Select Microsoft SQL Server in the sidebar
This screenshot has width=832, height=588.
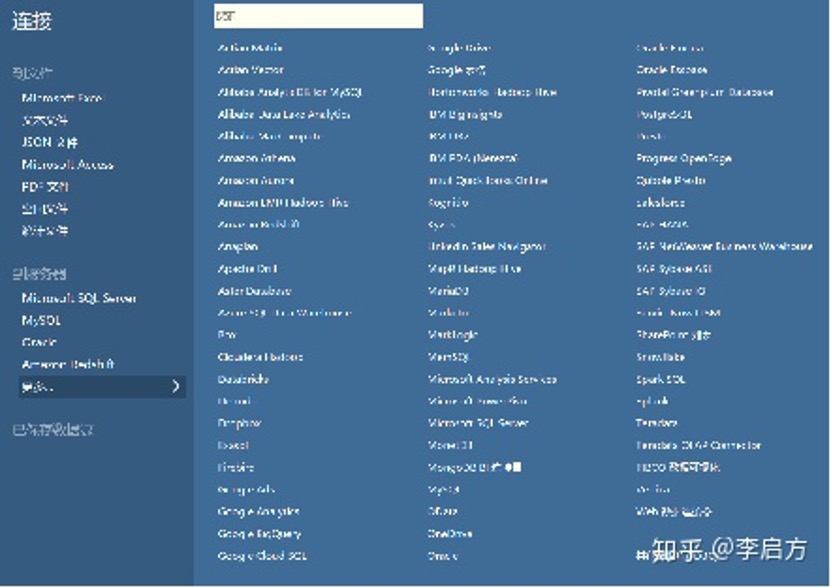pos(79,298)
